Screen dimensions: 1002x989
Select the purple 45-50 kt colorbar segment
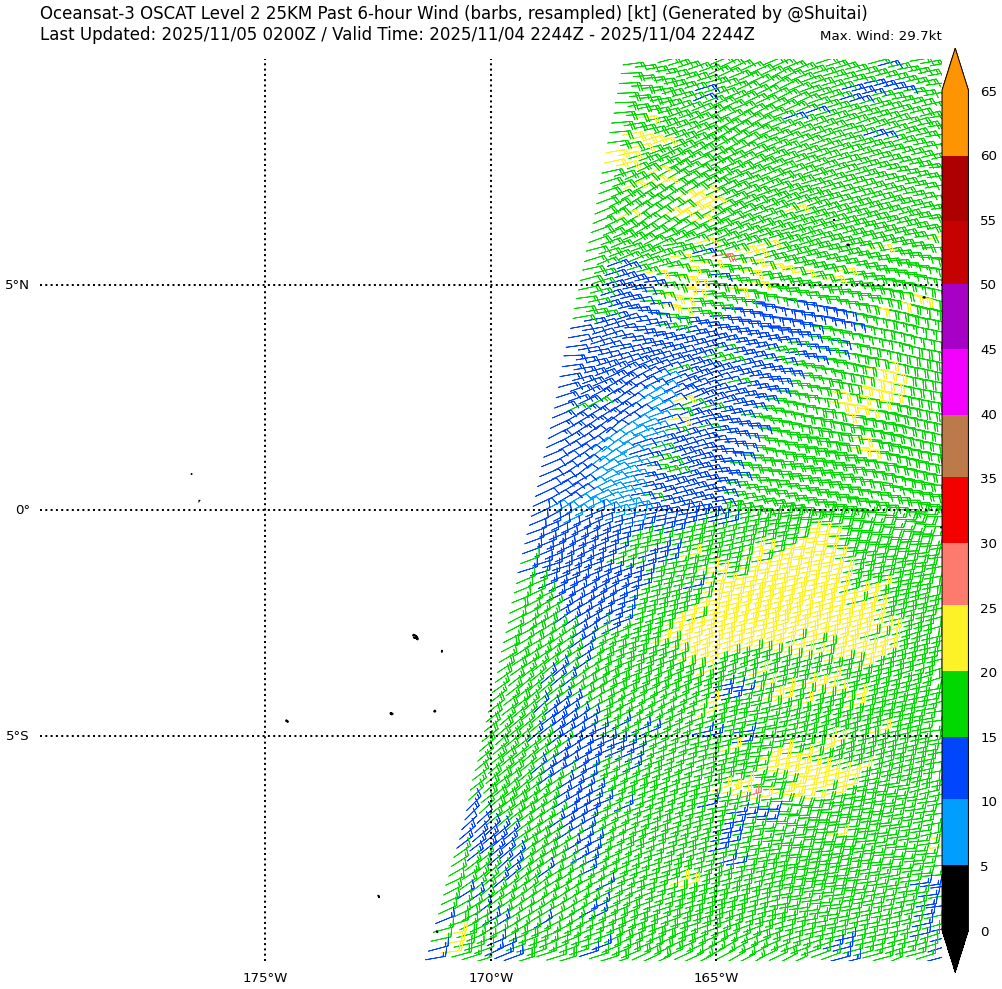pyautogui.click(x=955, y=317)
